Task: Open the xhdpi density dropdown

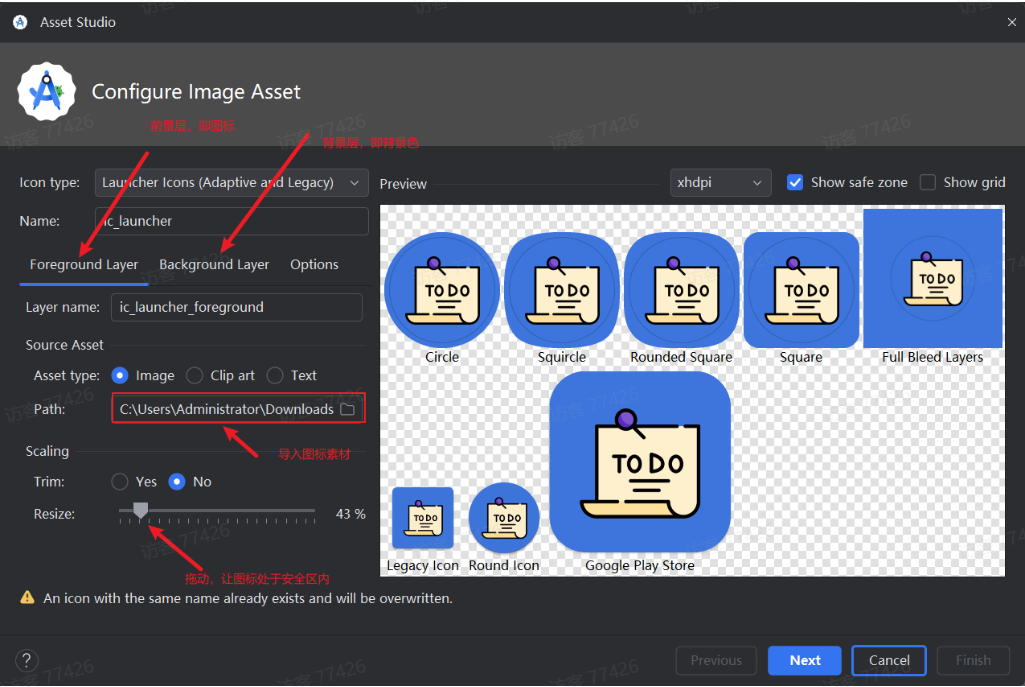Action: pyautogui.click(x=720, y=182)
